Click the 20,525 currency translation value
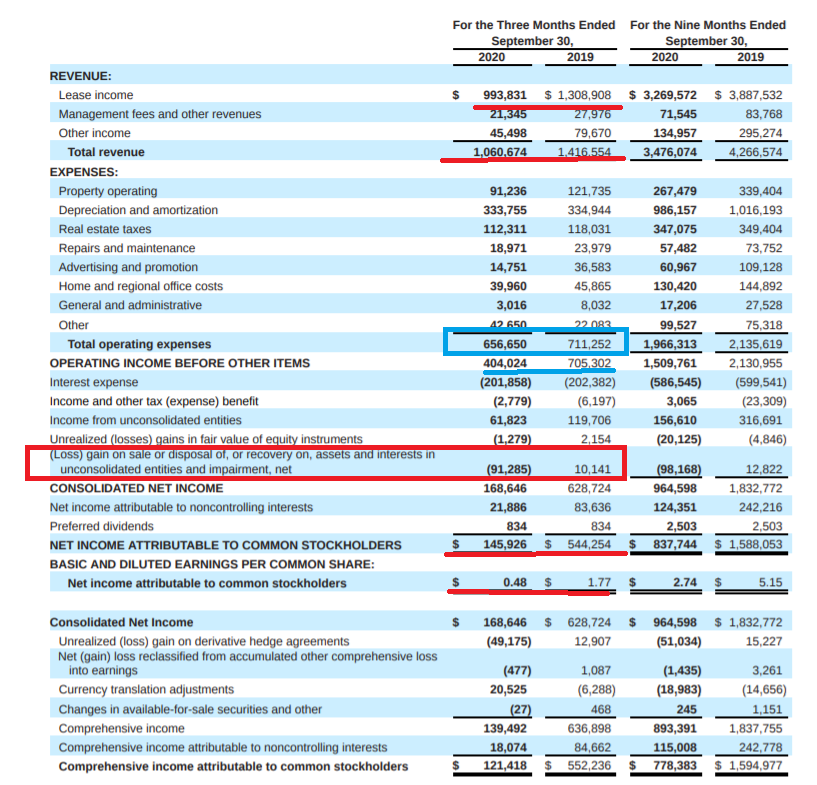817x785 pixels. pos(508,690)
